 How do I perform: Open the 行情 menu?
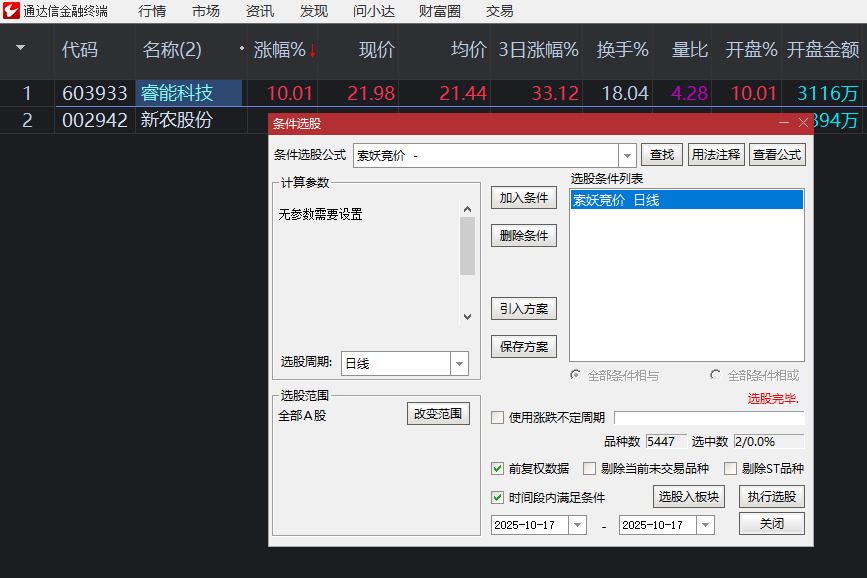[151, 11]
